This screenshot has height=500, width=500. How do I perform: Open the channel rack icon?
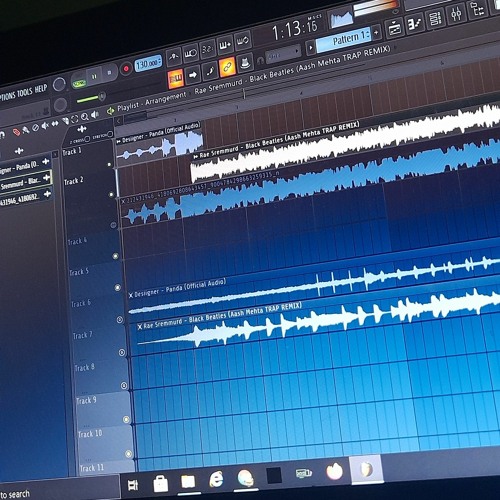pos(435,19)
